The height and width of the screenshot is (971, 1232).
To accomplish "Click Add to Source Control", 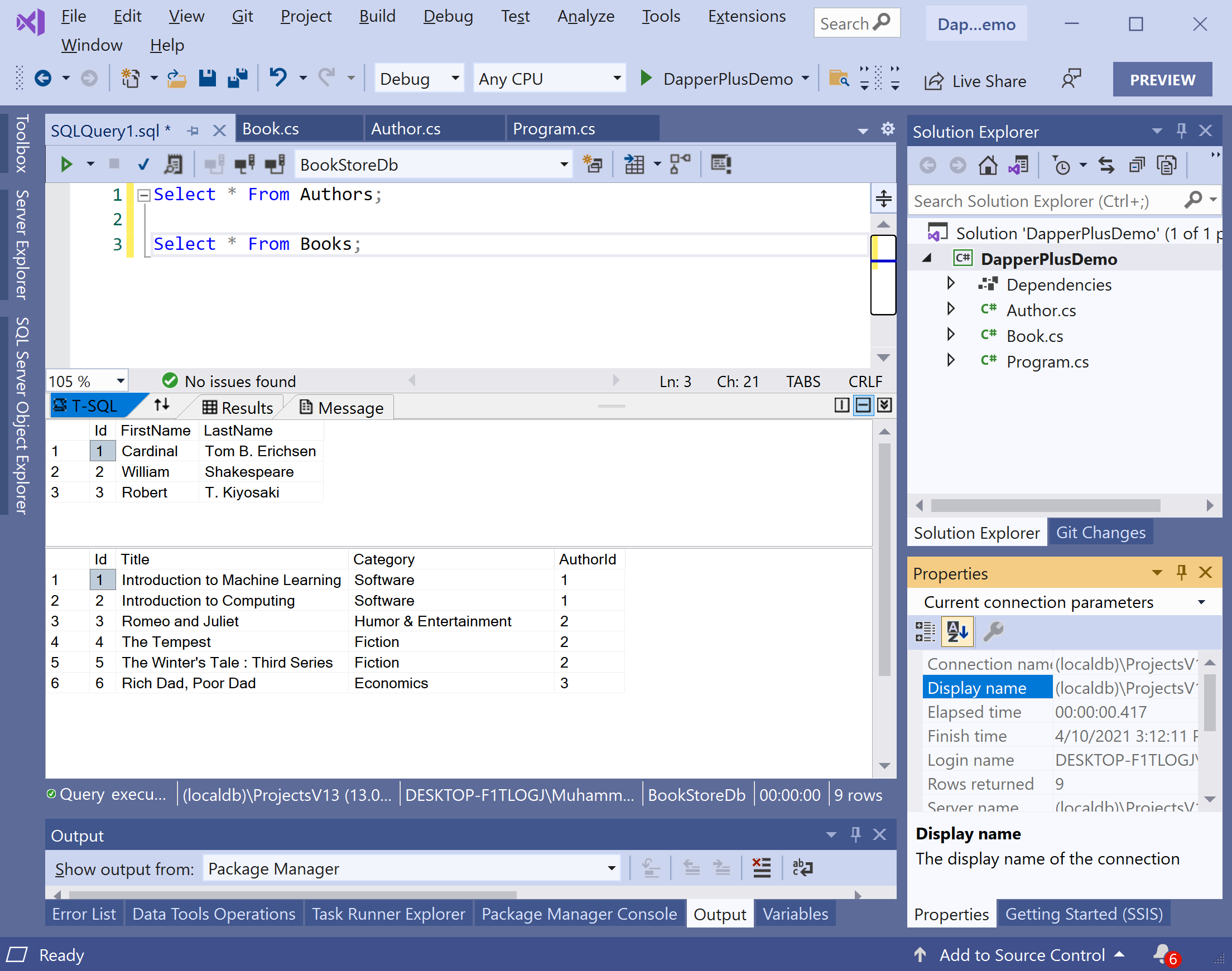I will coord(1021,955).
